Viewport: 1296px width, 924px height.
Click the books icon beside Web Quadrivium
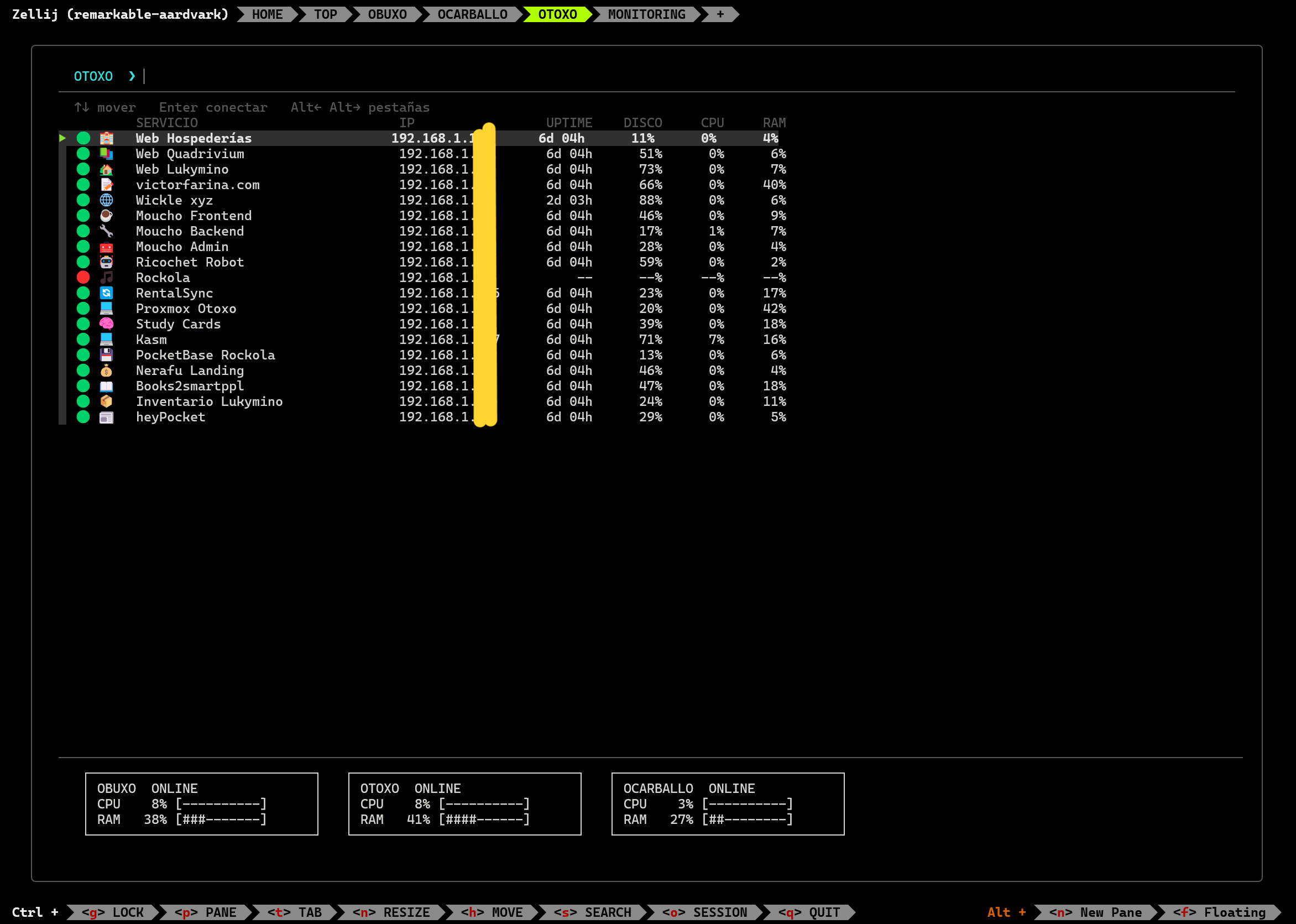106,154
